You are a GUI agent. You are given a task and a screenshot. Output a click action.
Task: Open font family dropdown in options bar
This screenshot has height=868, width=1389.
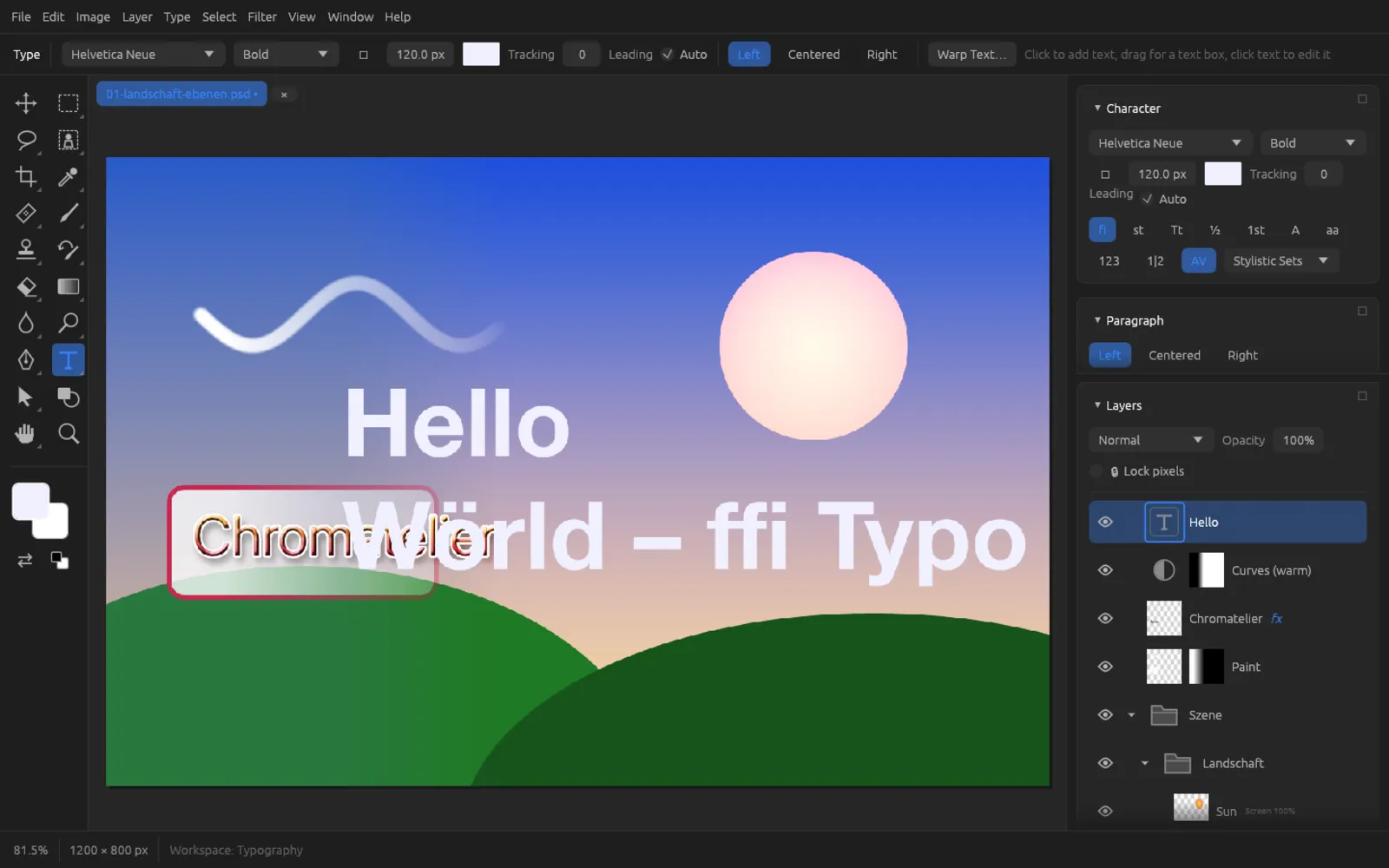coord(143,55)
